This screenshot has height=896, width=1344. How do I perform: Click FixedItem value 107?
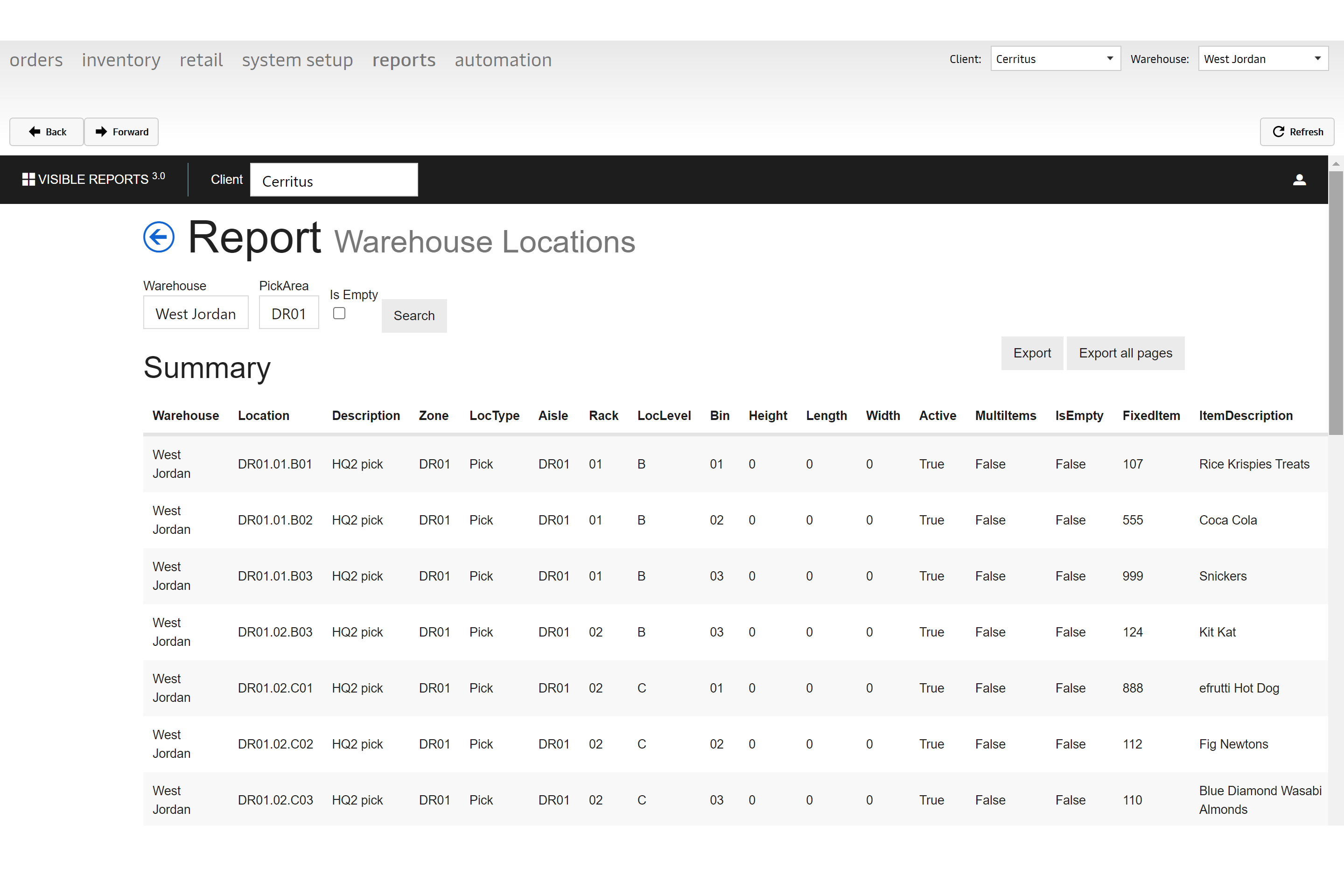point(1132,464)
